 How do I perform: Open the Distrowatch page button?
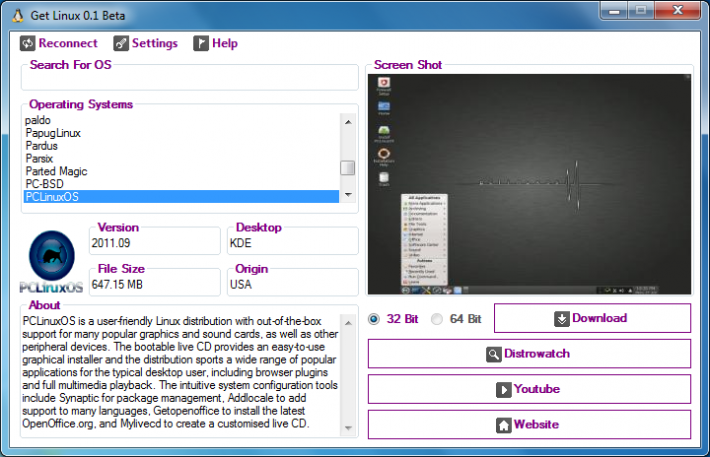(x=529, y=354)
